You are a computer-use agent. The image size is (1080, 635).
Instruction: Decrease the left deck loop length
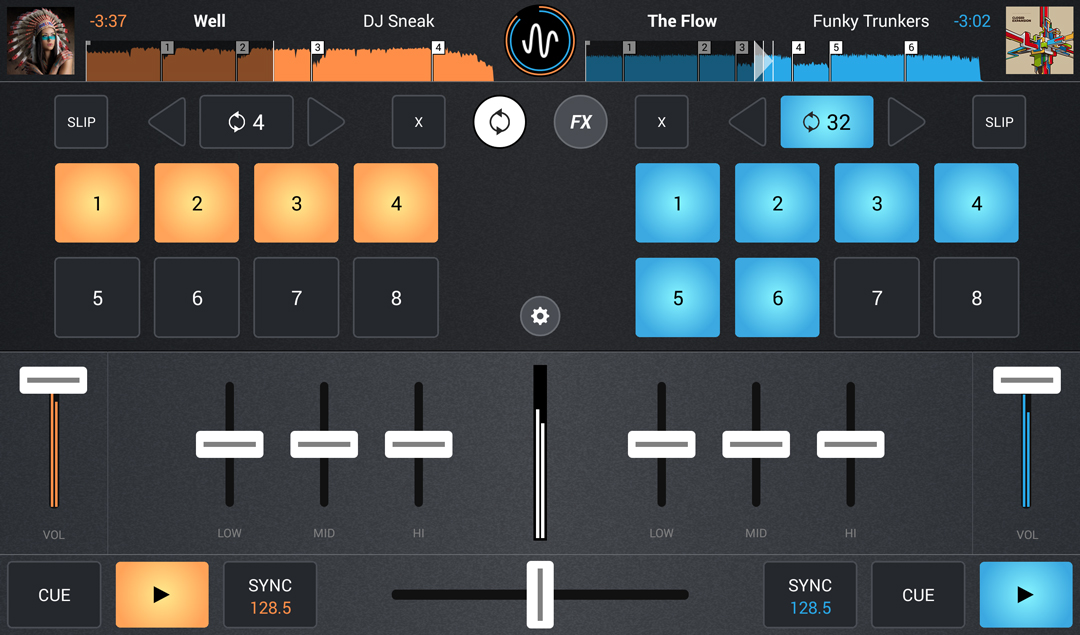[x=167, y=122]
